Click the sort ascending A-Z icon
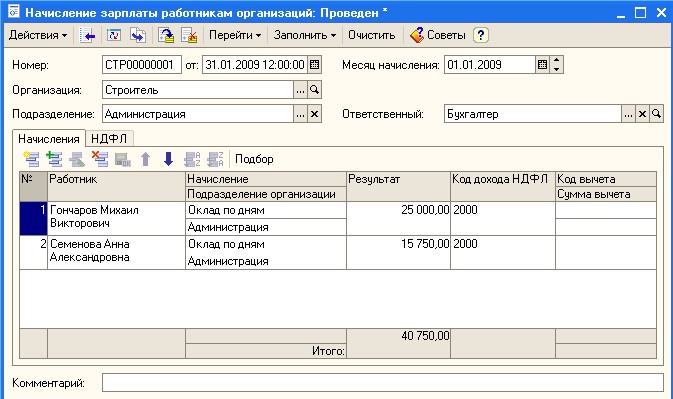Image resolution: width=673 pixels, height=399 pixels. 192,159
